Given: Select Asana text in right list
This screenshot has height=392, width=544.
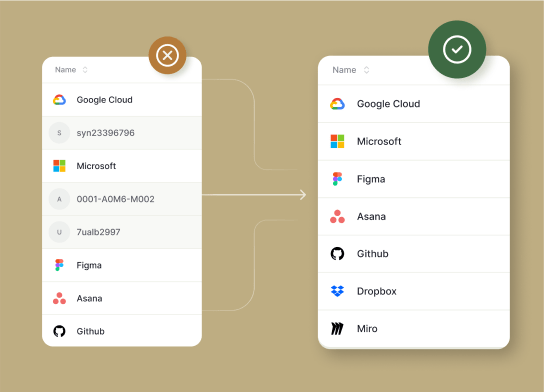Looking at the screenshot, I should pyautogui.click(x=372, y=216).
